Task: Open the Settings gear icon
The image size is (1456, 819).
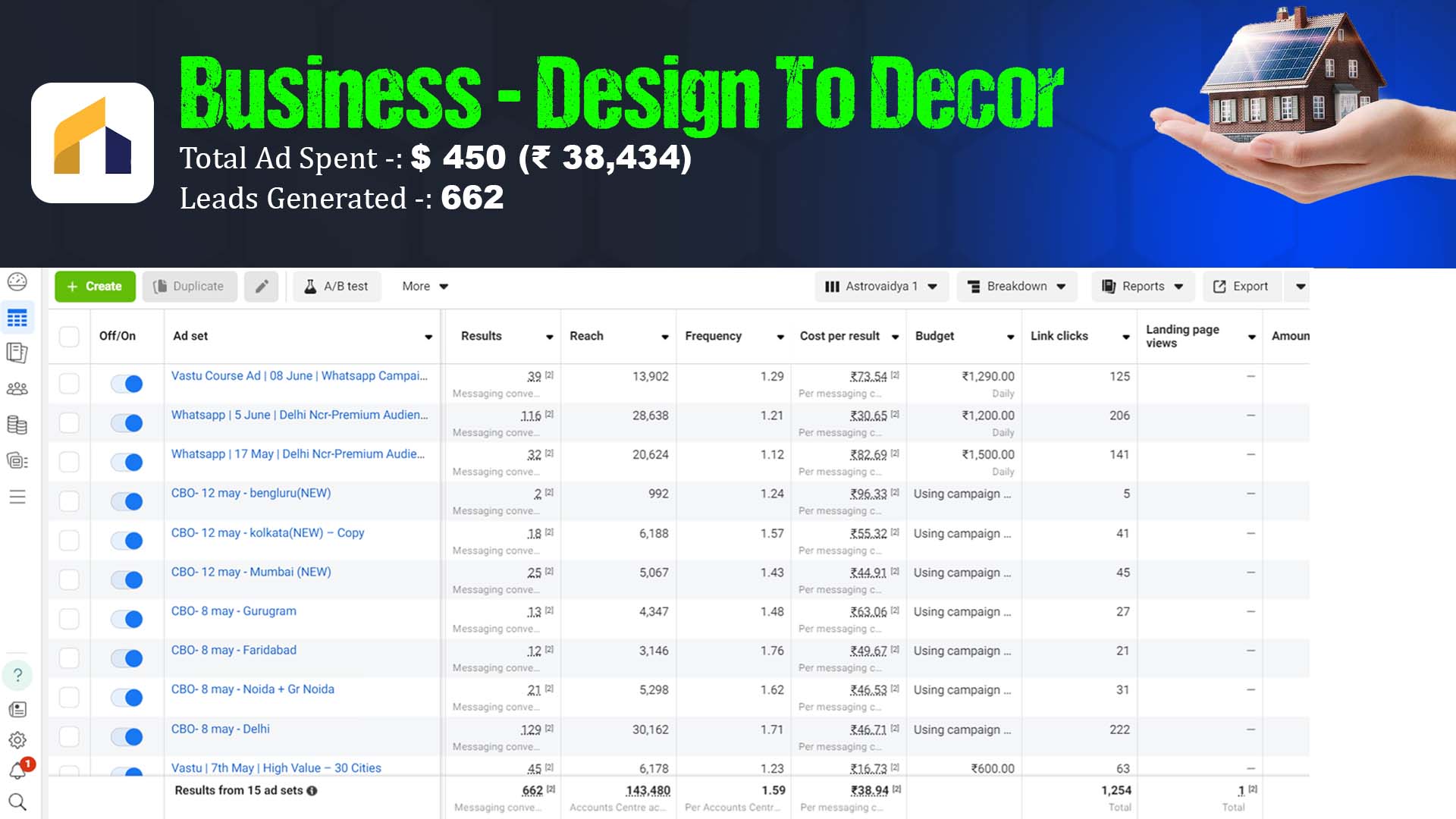Action: pos(17,740)
